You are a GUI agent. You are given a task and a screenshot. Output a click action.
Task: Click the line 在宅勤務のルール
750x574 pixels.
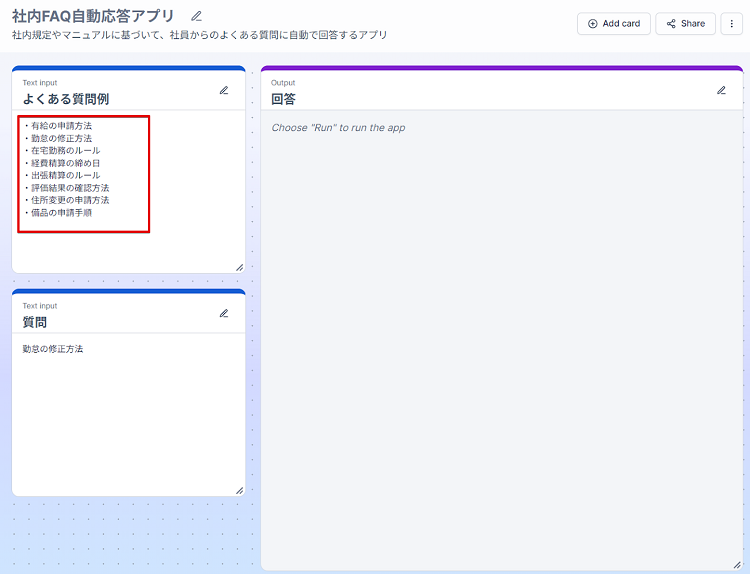(x=62, y=151)
